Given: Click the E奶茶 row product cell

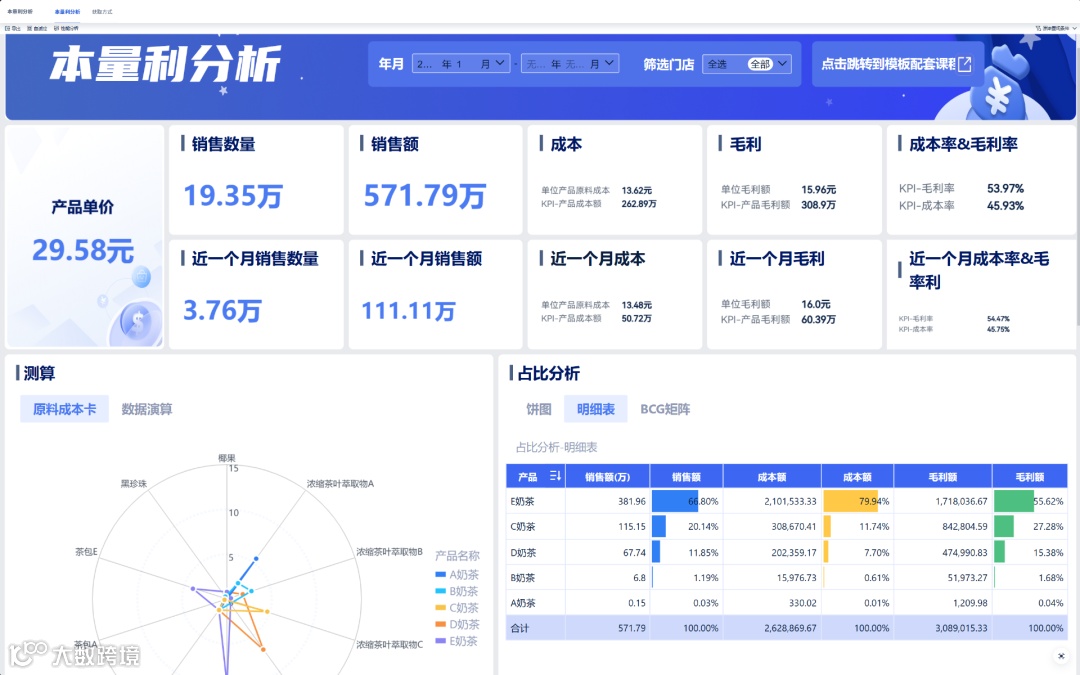Looking at the screenshot, I should point(536,501).
